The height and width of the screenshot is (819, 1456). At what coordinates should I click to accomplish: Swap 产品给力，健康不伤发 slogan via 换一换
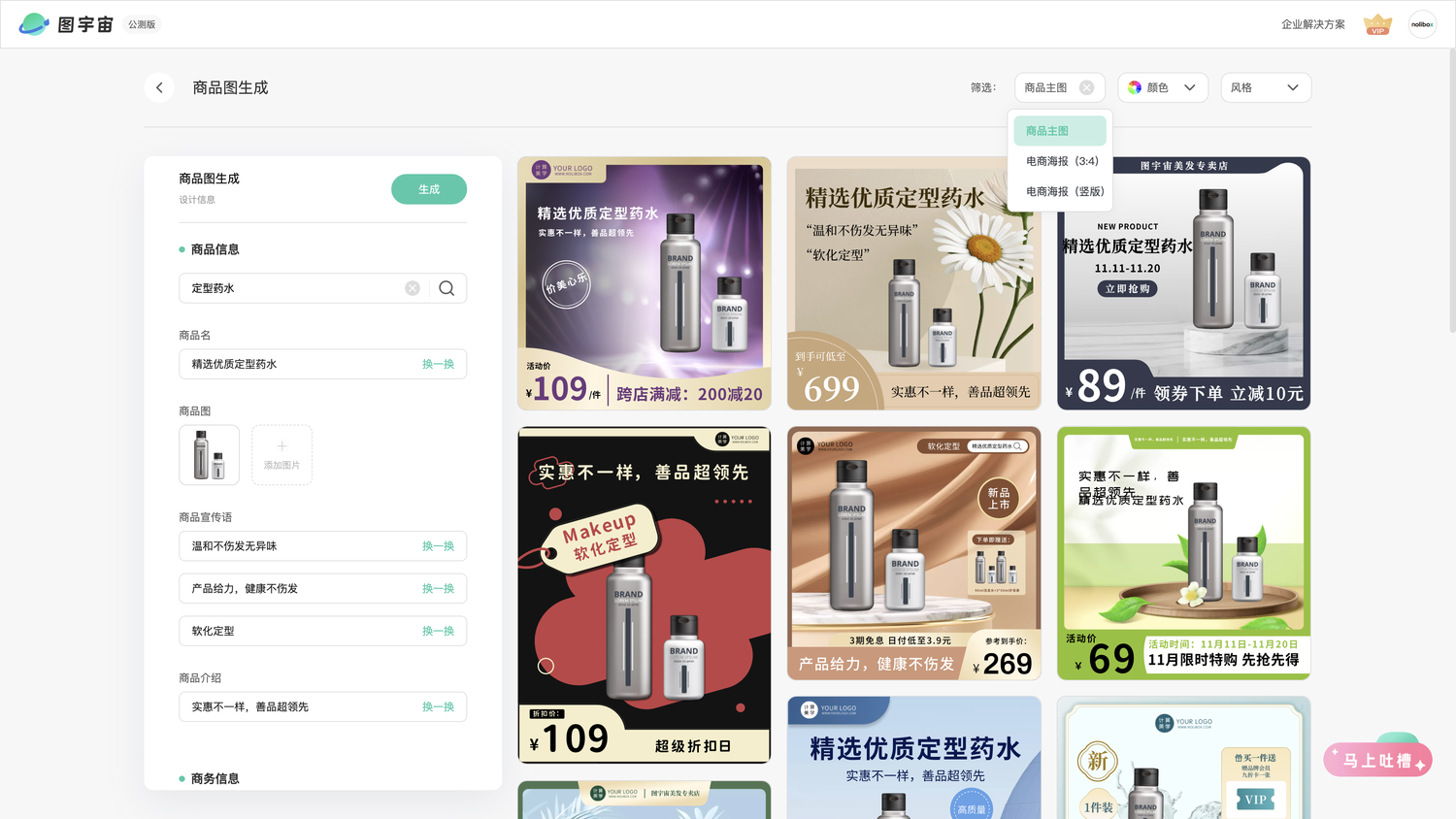pyautogui.click(x=438, y=589)
